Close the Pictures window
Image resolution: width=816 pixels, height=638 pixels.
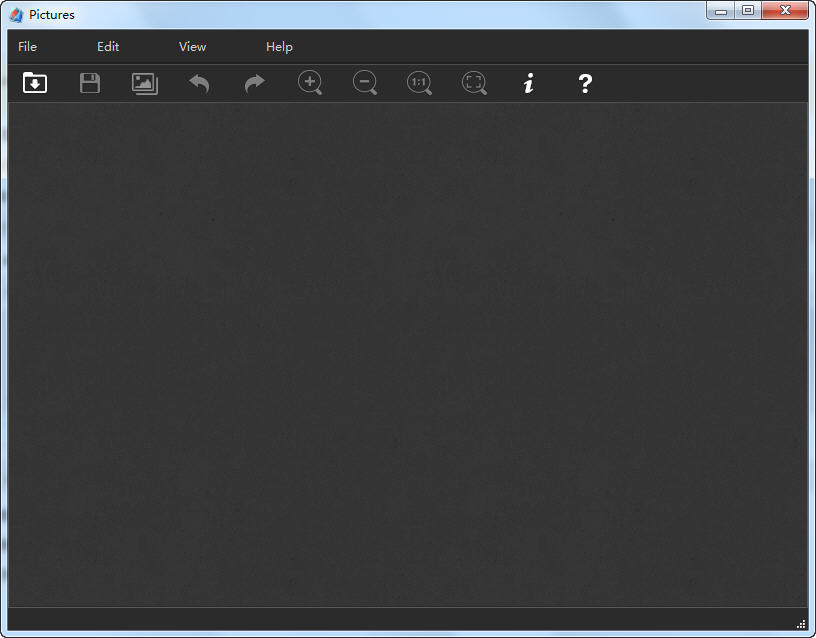click(785, 10)
